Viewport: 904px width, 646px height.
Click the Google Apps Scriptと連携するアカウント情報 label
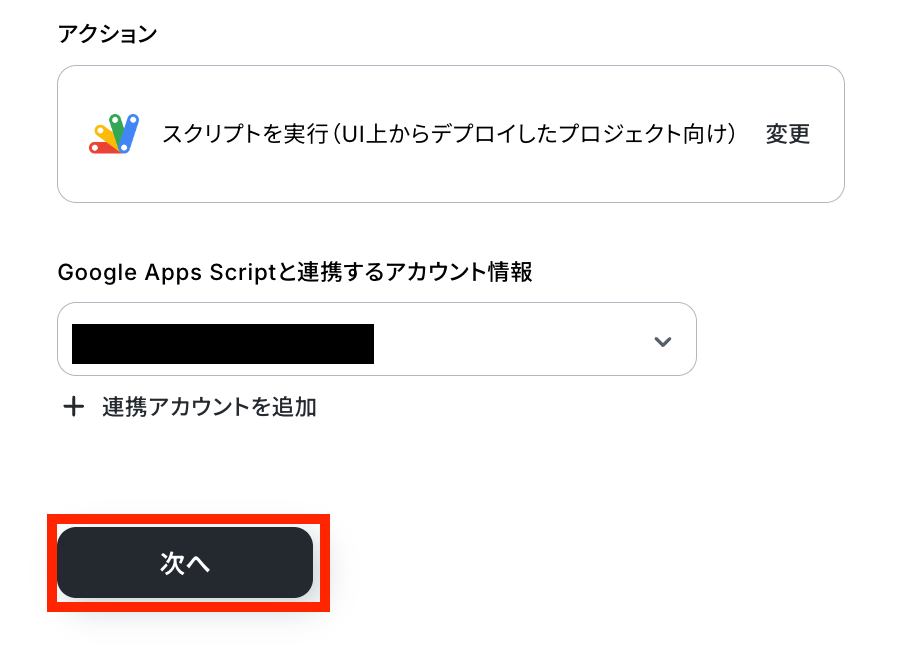coord(295,272)
